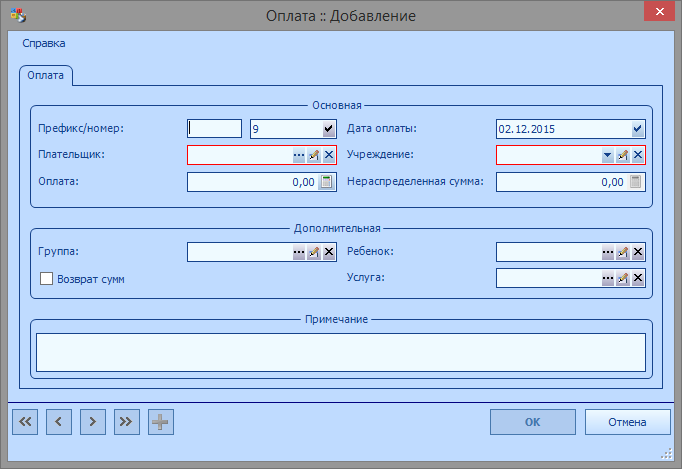
Task: Cancel with the Отмена button
Action: [x=627, y=422]
